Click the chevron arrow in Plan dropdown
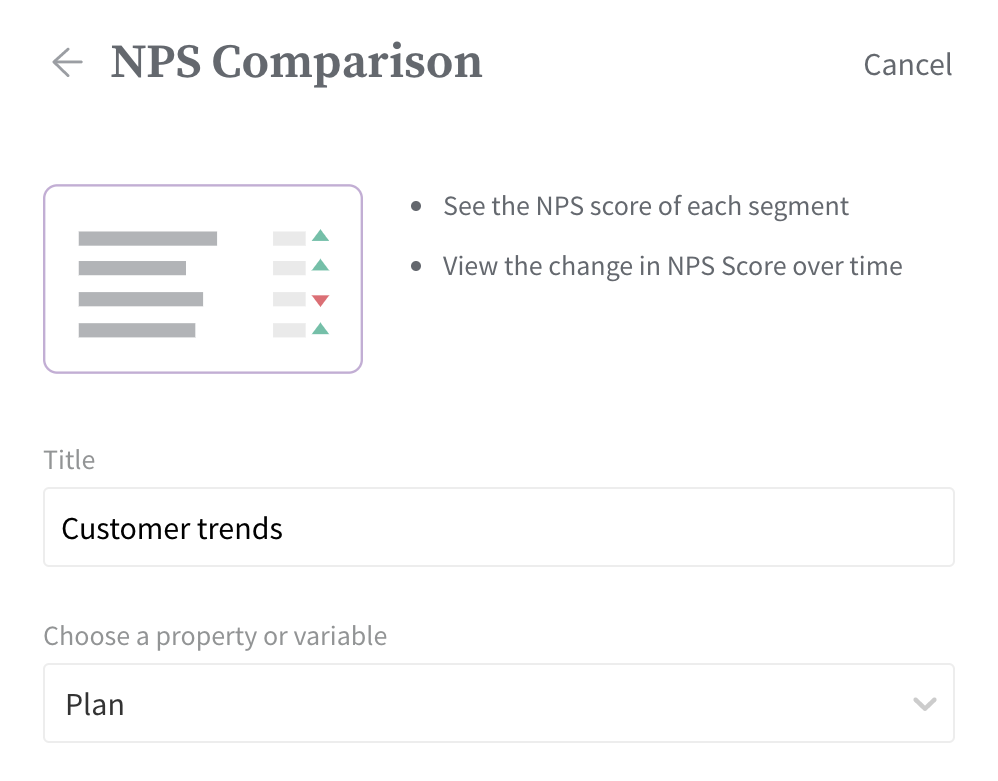 (x=924, y=704)
